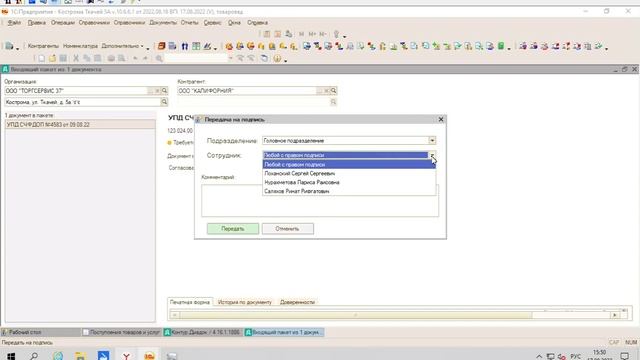Open the Окна menu

(234, 22)
